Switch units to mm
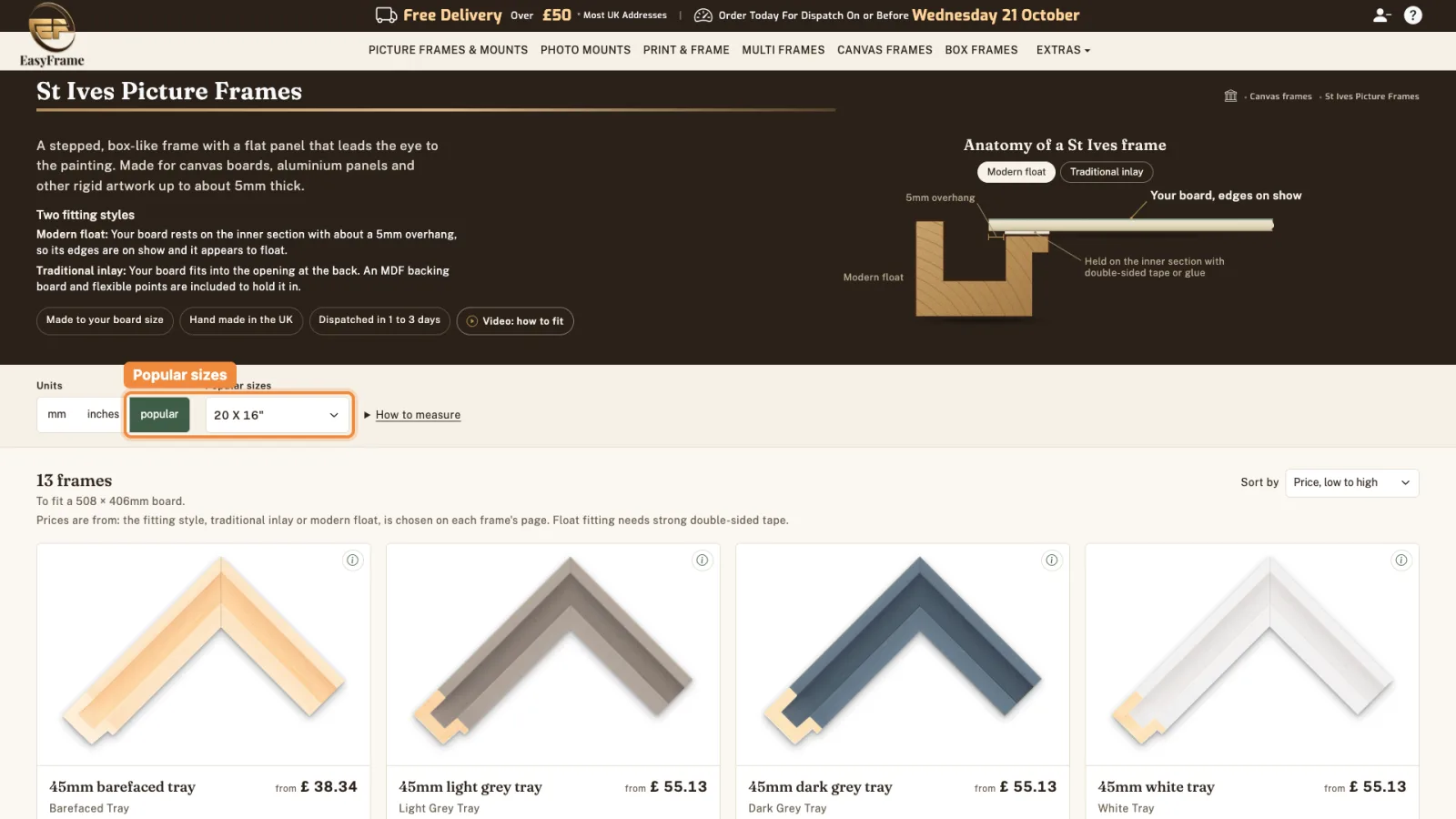The height and width of the screenshot is (819, 1456). click(x=57, y=414)
